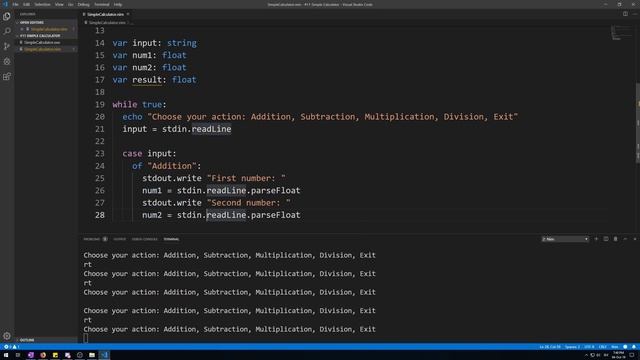Open the editor More Actions ellipsis
The height and width of the screenshot is (360, 640).
coord(635,14)
